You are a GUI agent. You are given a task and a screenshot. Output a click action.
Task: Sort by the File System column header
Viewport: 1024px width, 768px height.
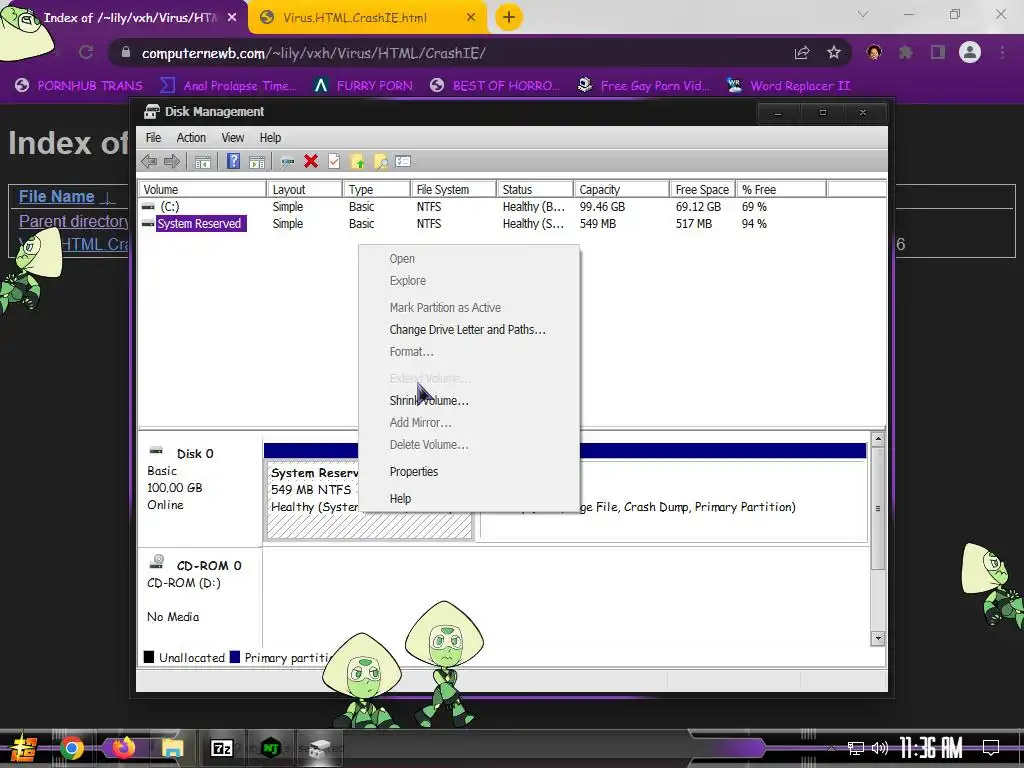click(453, 189)
